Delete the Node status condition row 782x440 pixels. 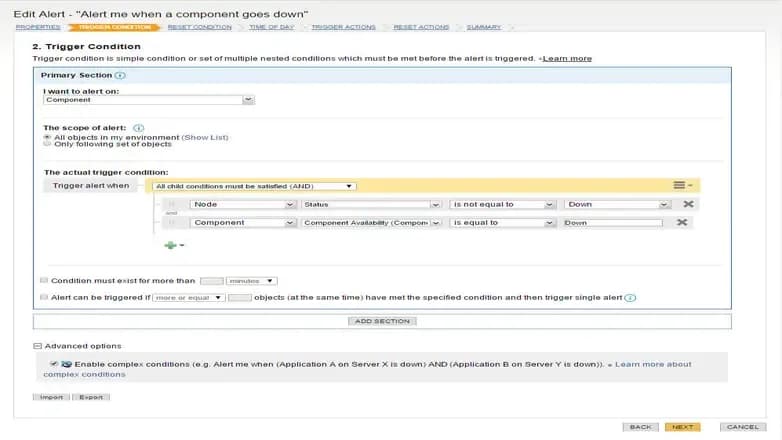coord(688,204)
